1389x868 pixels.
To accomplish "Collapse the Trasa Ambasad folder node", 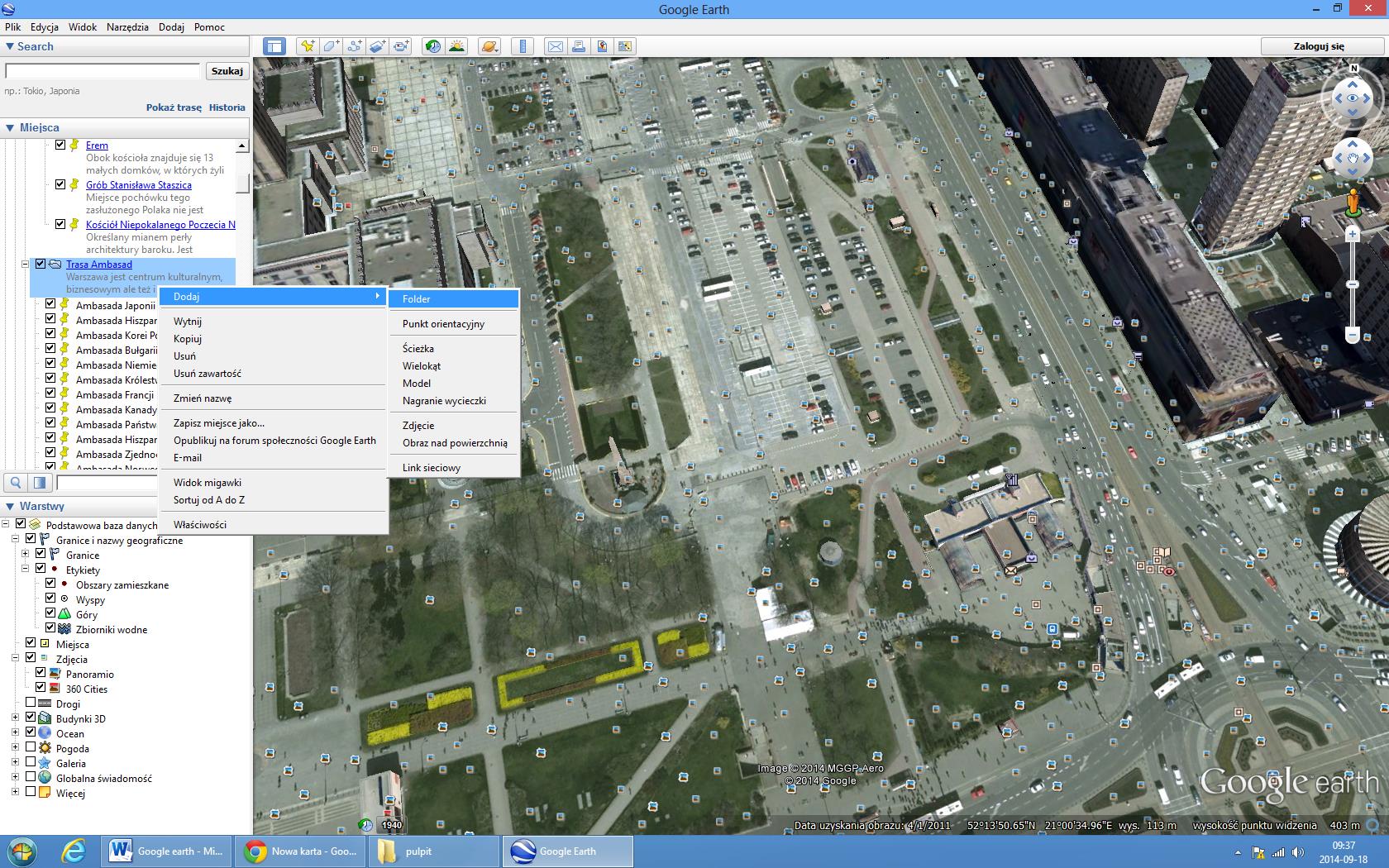I will point(26,265).
